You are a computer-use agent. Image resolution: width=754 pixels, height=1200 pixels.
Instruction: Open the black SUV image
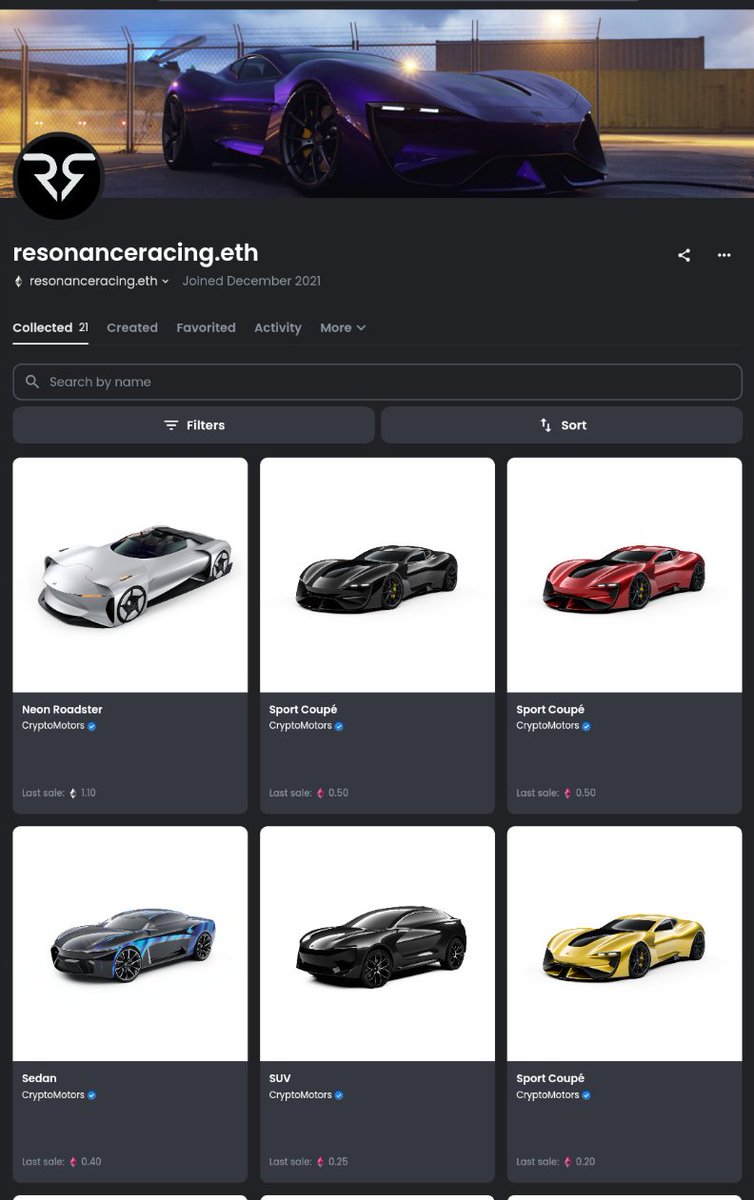click(x=377, y=944)
